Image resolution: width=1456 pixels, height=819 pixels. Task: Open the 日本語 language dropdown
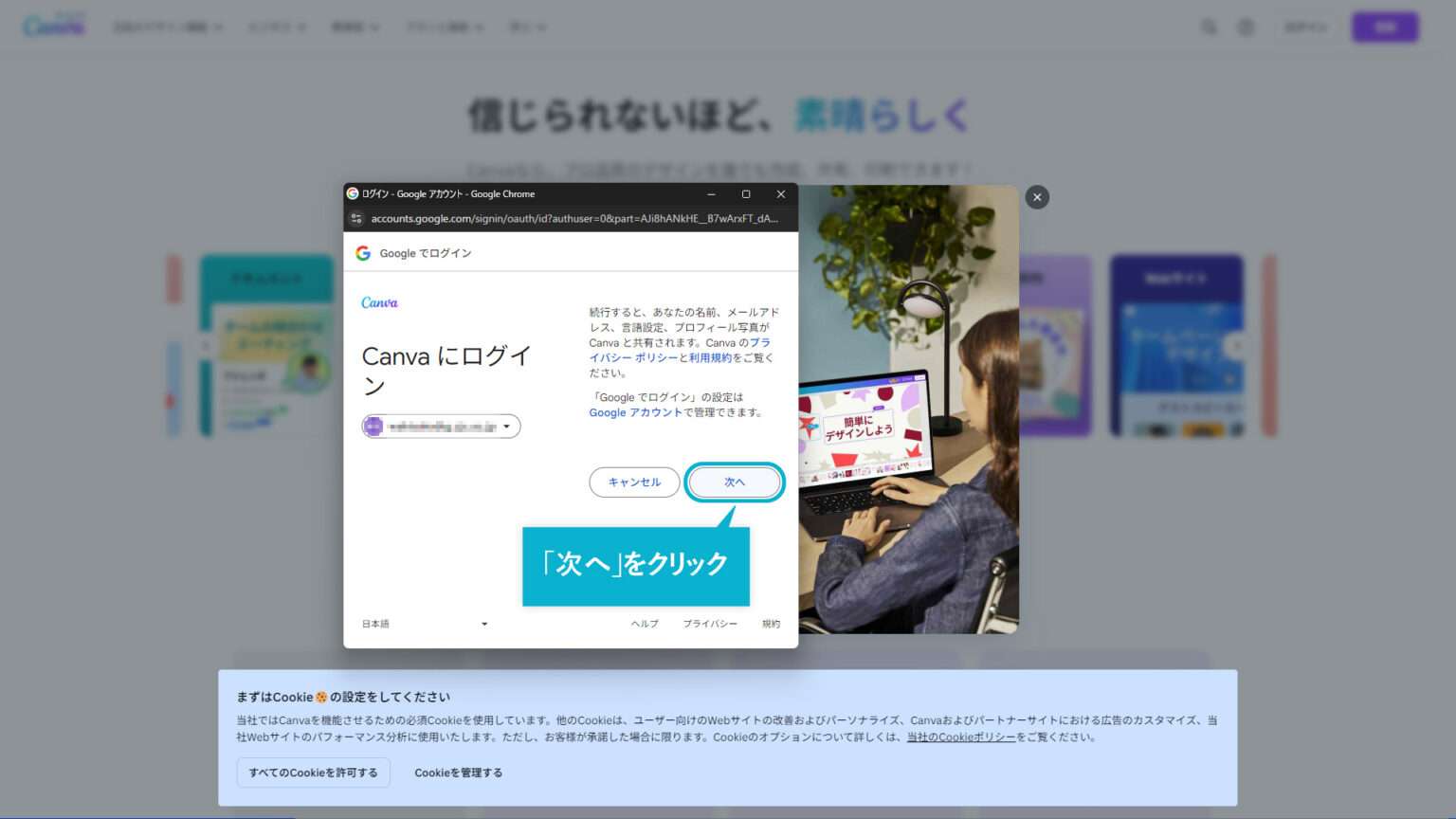[425, 623]
